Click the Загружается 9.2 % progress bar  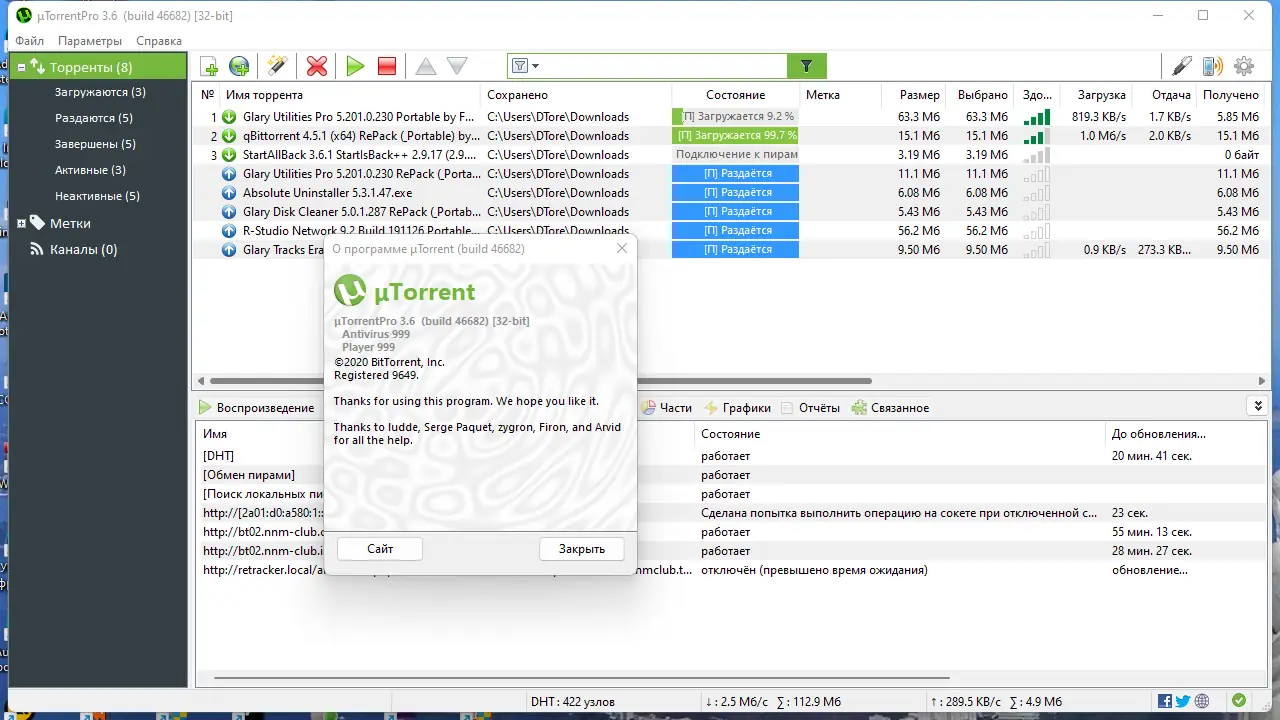tap(735, 117)
